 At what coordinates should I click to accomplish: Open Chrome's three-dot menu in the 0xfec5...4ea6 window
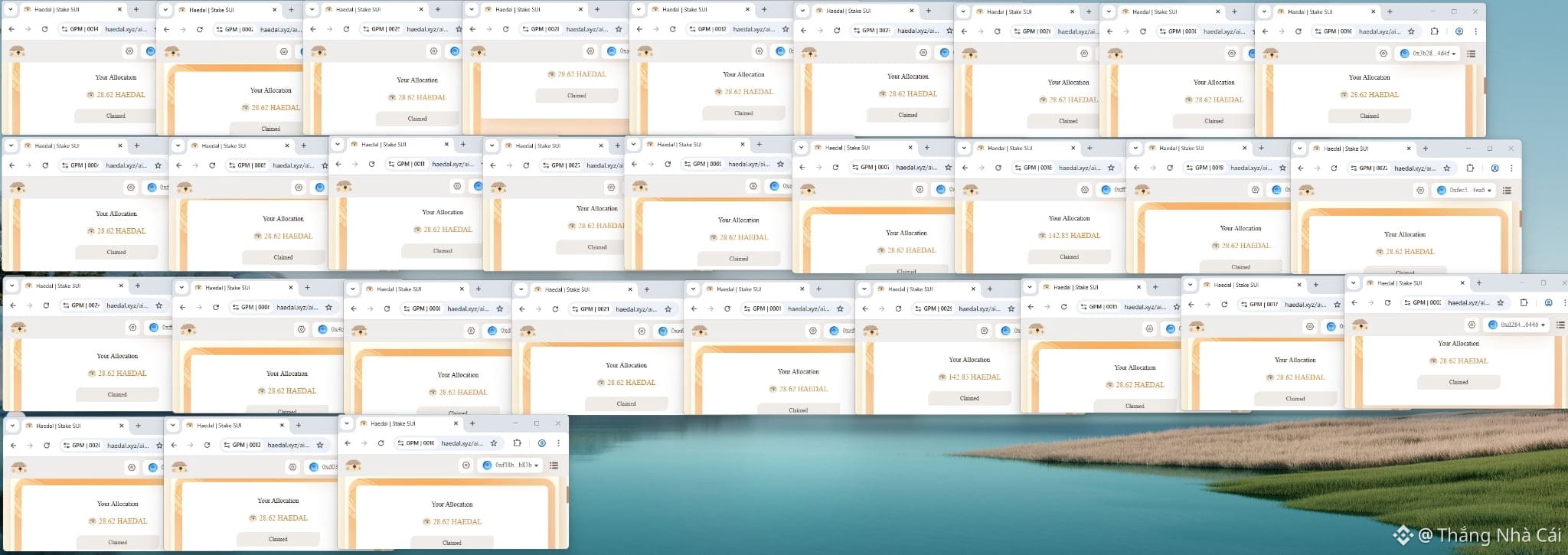(1511, 168)
